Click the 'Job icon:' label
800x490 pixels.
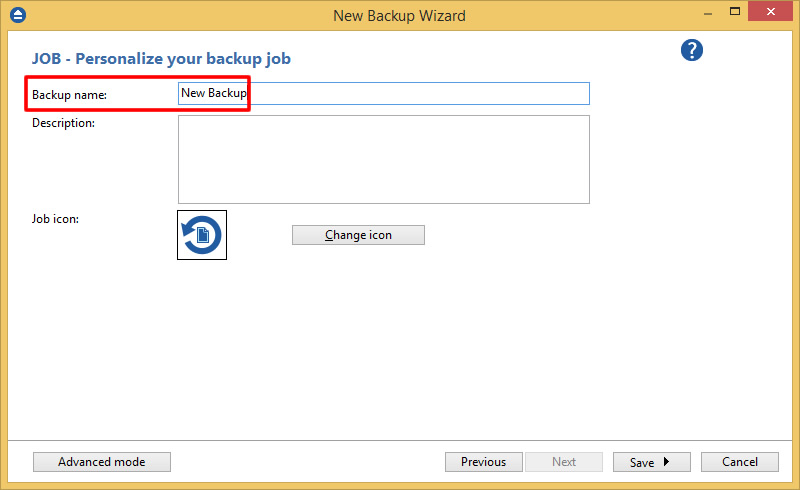point(55,218)
